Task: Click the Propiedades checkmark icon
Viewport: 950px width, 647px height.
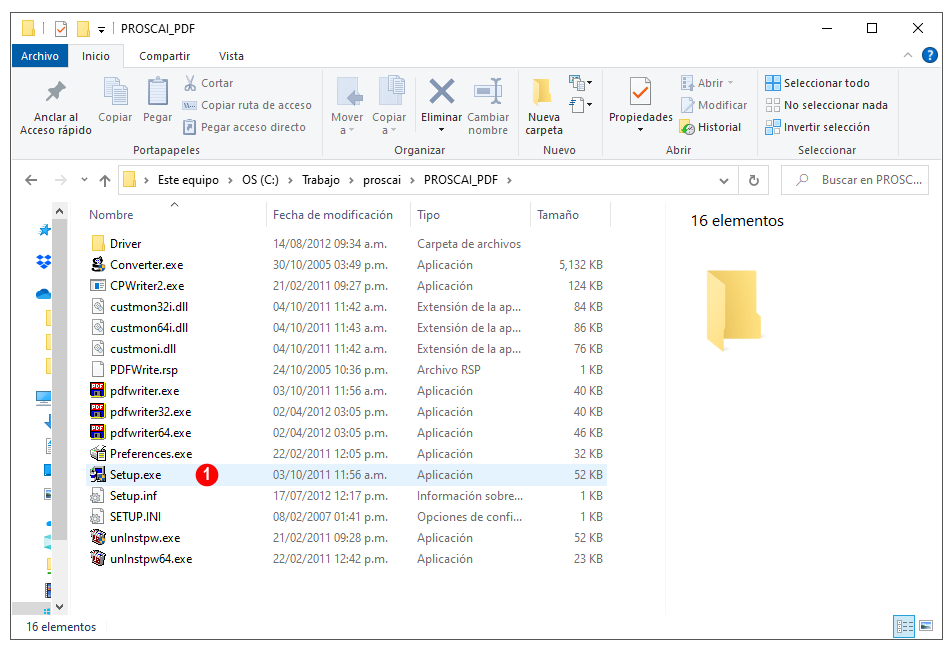Action: coord(640,91)
